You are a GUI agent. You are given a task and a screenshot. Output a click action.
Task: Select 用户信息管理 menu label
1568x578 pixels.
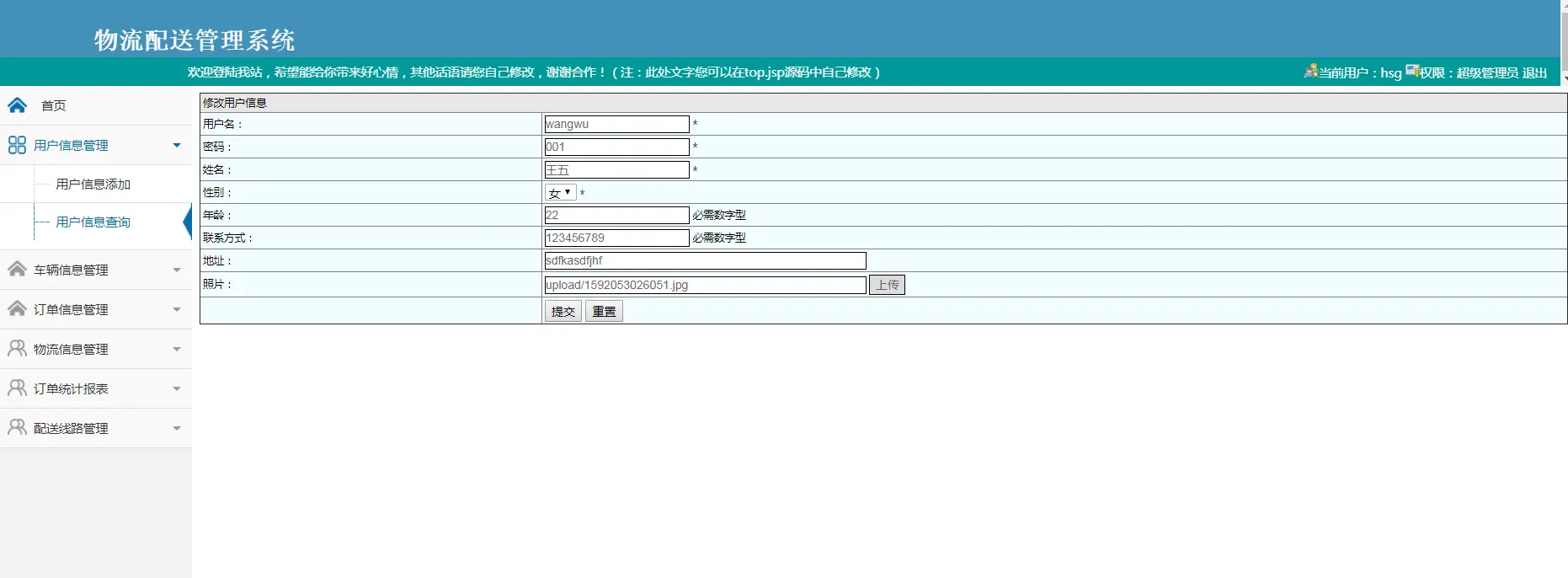pos(71,145)
